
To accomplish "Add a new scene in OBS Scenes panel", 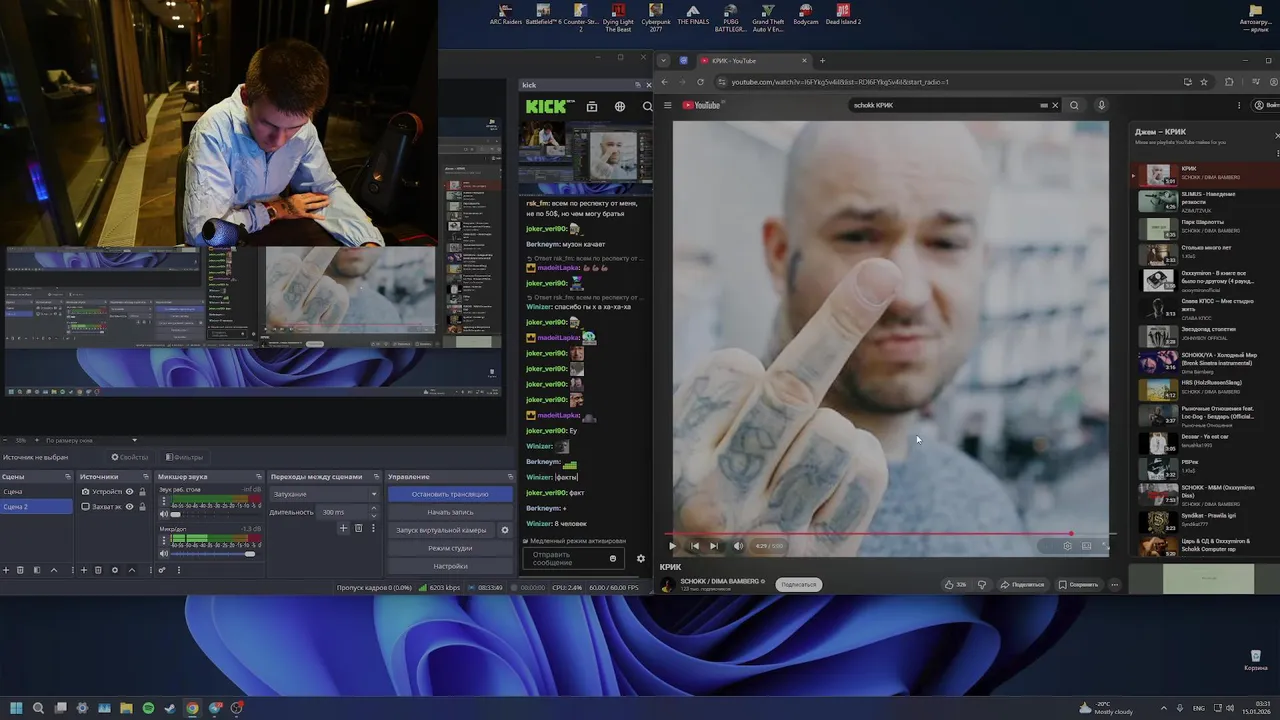I will (5, 570).
